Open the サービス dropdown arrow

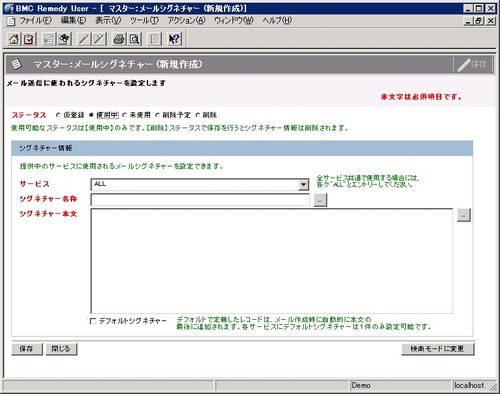(303, 184)
